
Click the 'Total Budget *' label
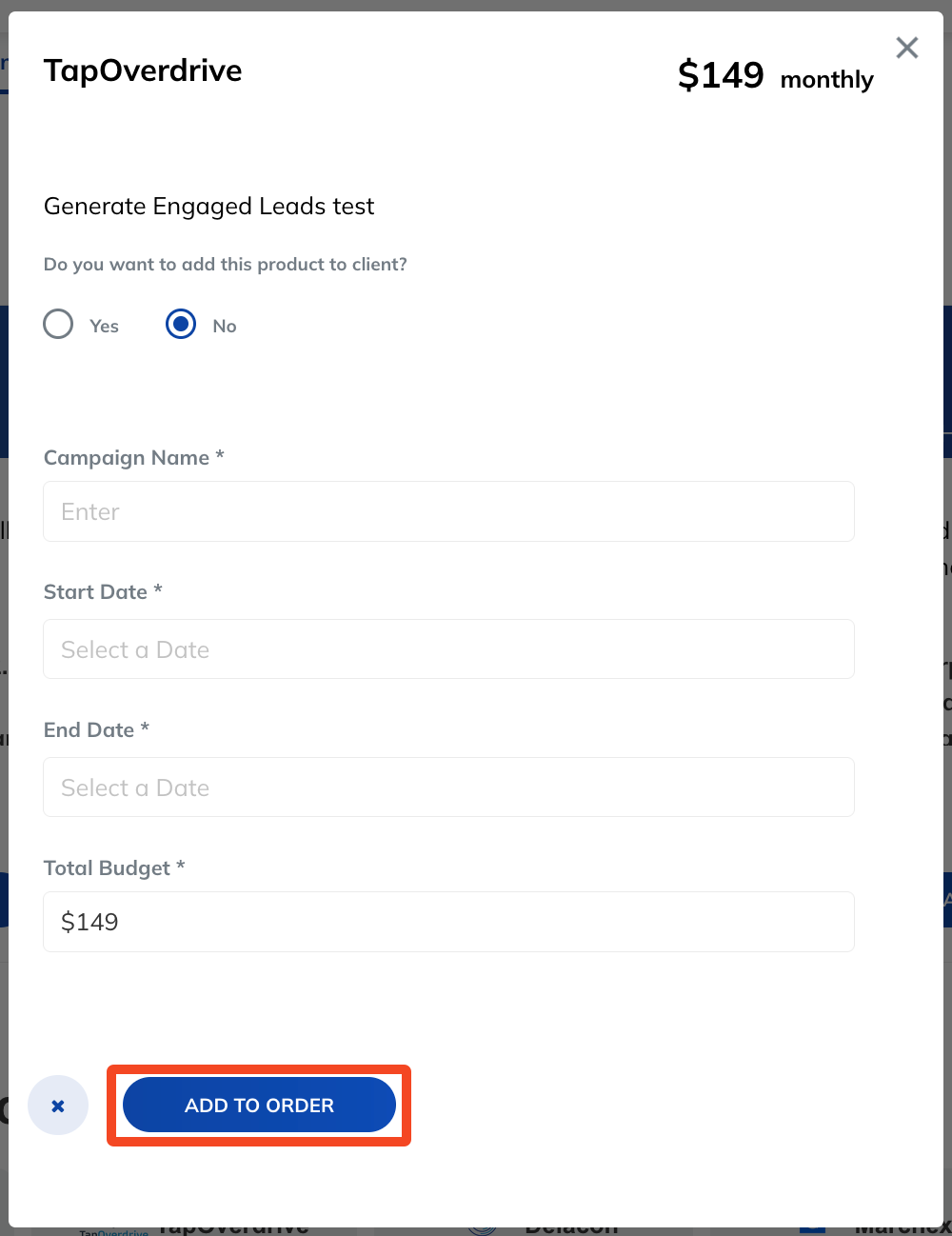click(114, 868)
